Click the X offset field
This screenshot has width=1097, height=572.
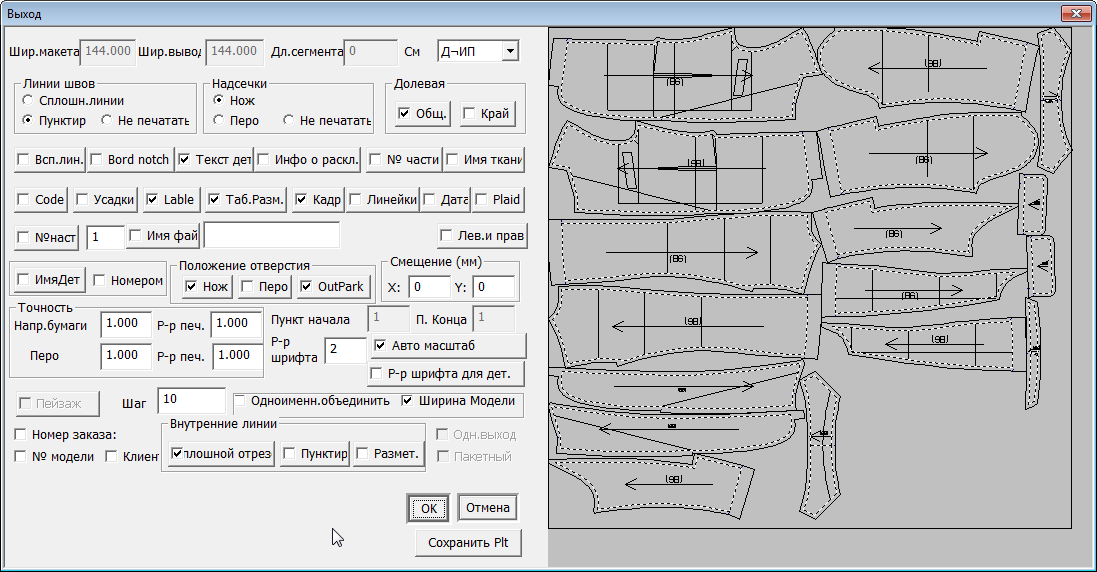(x=429, y=287)
